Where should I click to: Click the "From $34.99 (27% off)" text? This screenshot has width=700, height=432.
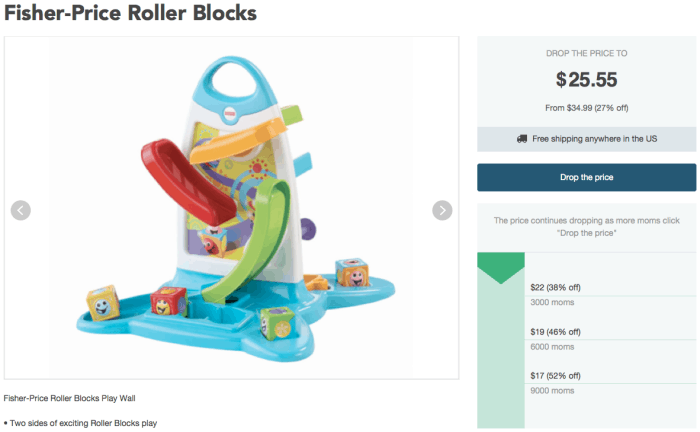click(586, 107)
